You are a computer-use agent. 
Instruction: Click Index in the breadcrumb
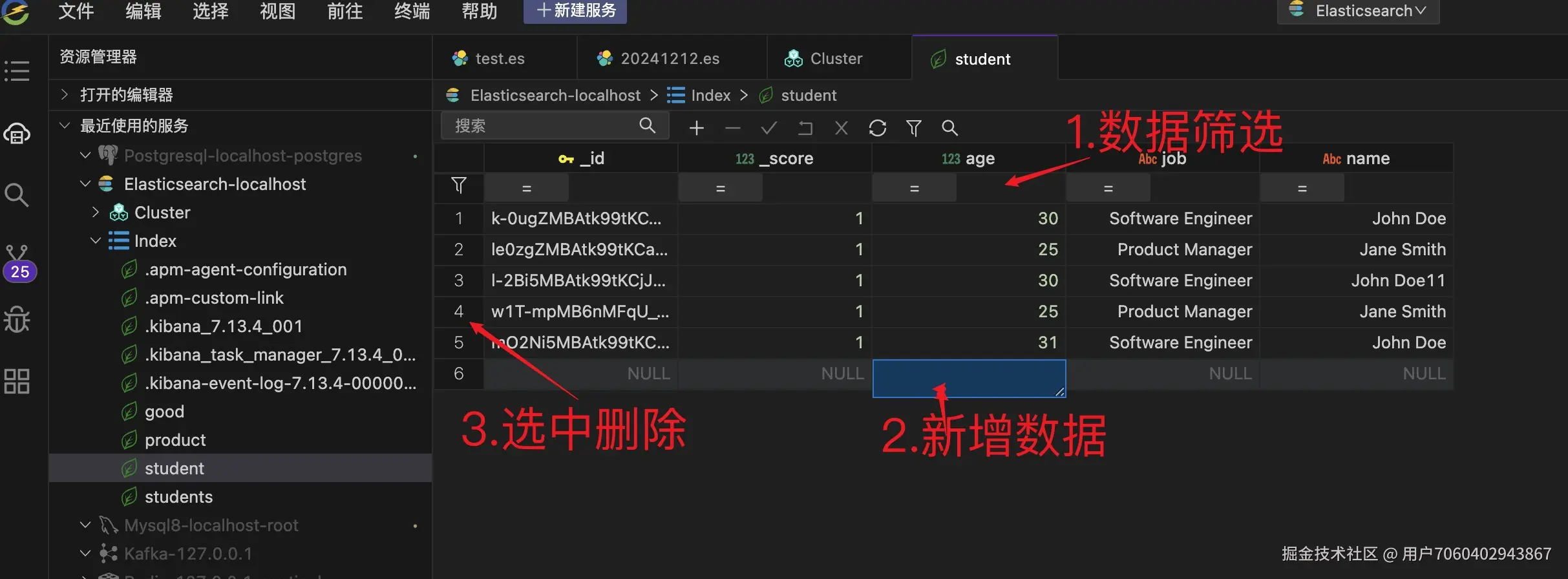coord(710,96)
